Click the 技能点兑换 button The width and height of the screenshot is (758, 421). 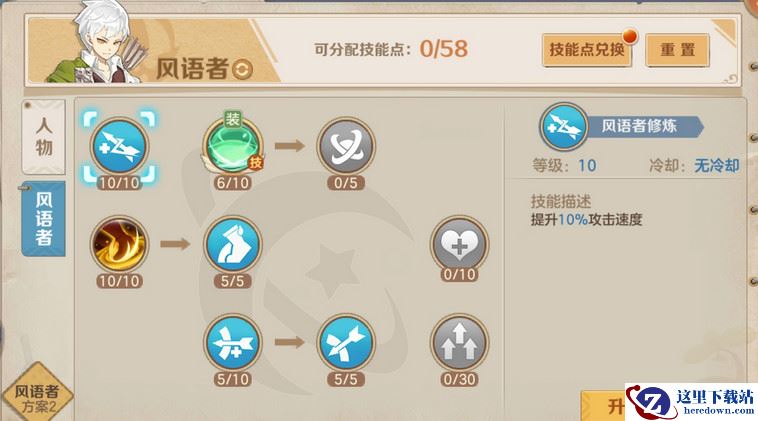click(587, 50)
